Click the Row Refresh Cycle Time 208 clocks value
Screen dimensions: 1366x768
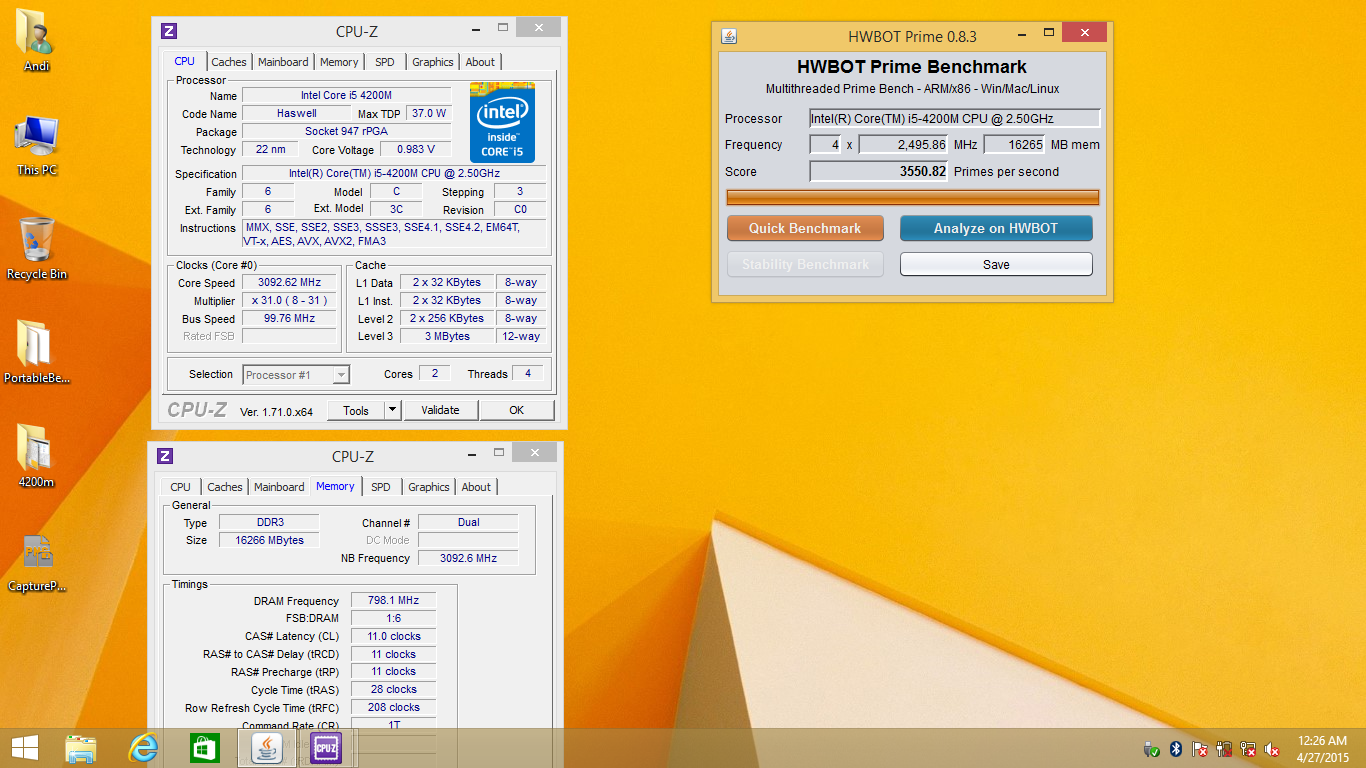point(393,707)
